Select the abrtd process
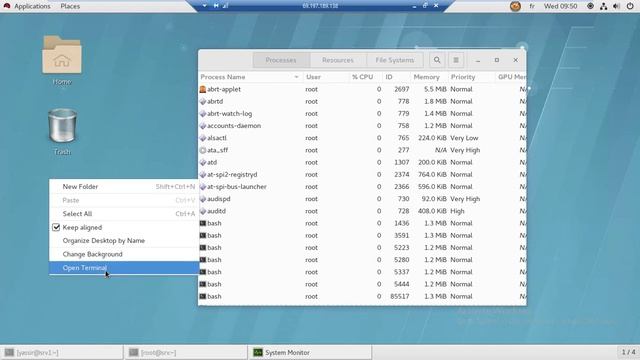The image size is (640, 360). (x=215, y=101)
